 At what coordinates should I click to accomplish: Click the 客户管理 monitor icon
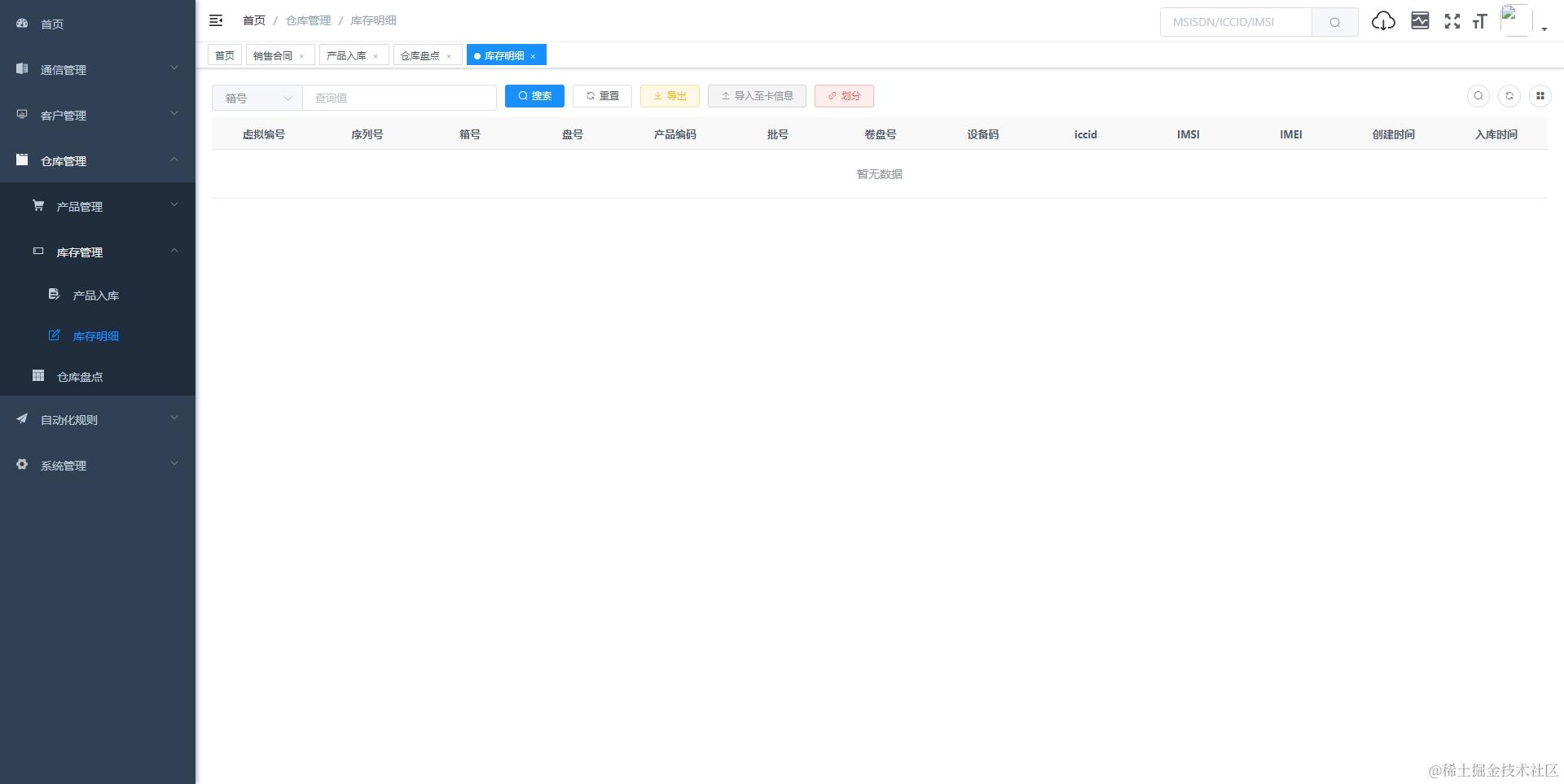[x=22, y=115]
